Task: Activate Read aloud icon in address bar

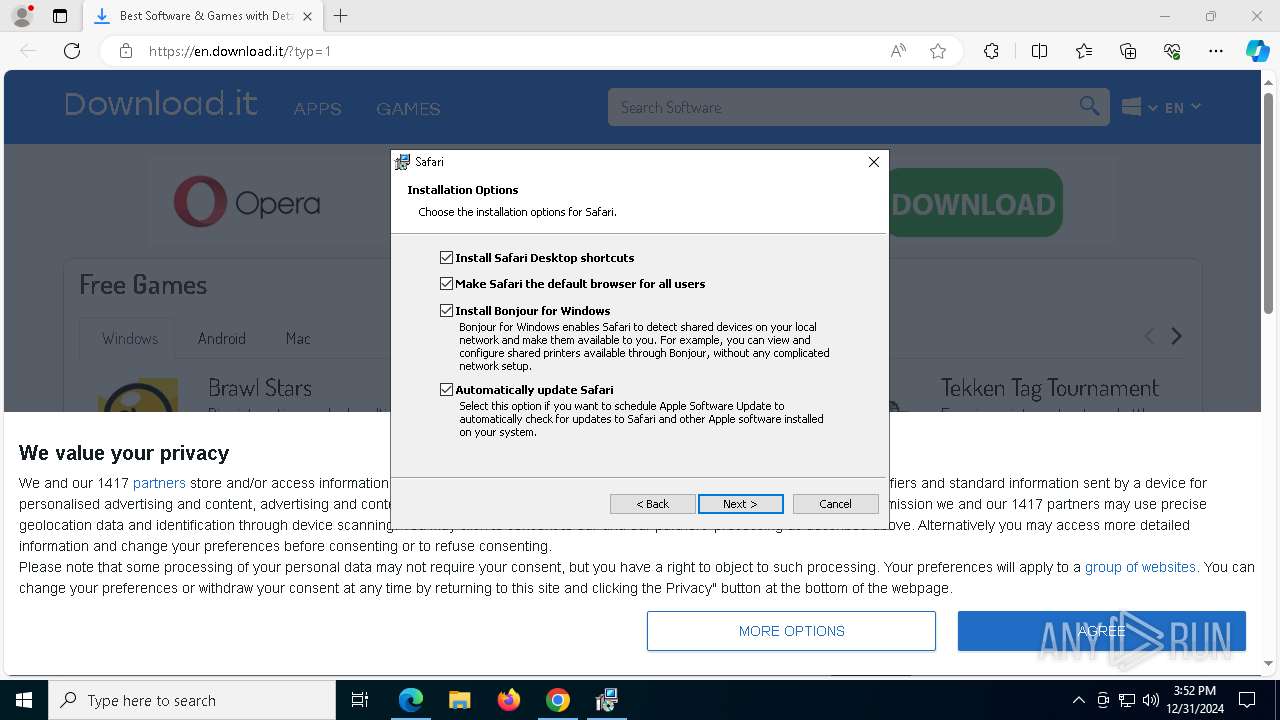Action: 898,51
